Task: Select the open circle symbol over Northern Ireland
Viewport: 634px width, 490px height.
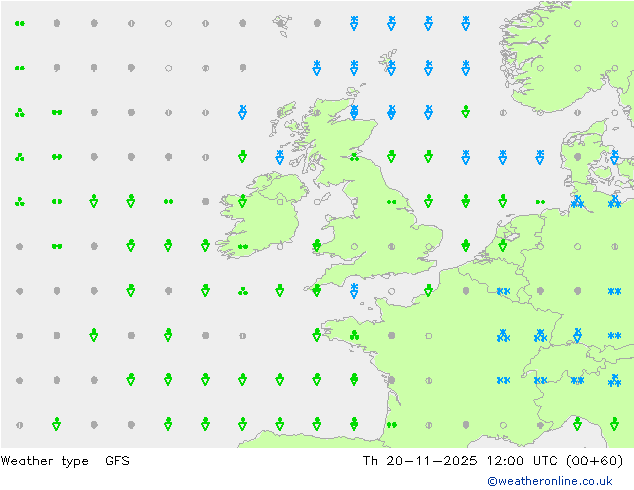Action: [280, 201]
